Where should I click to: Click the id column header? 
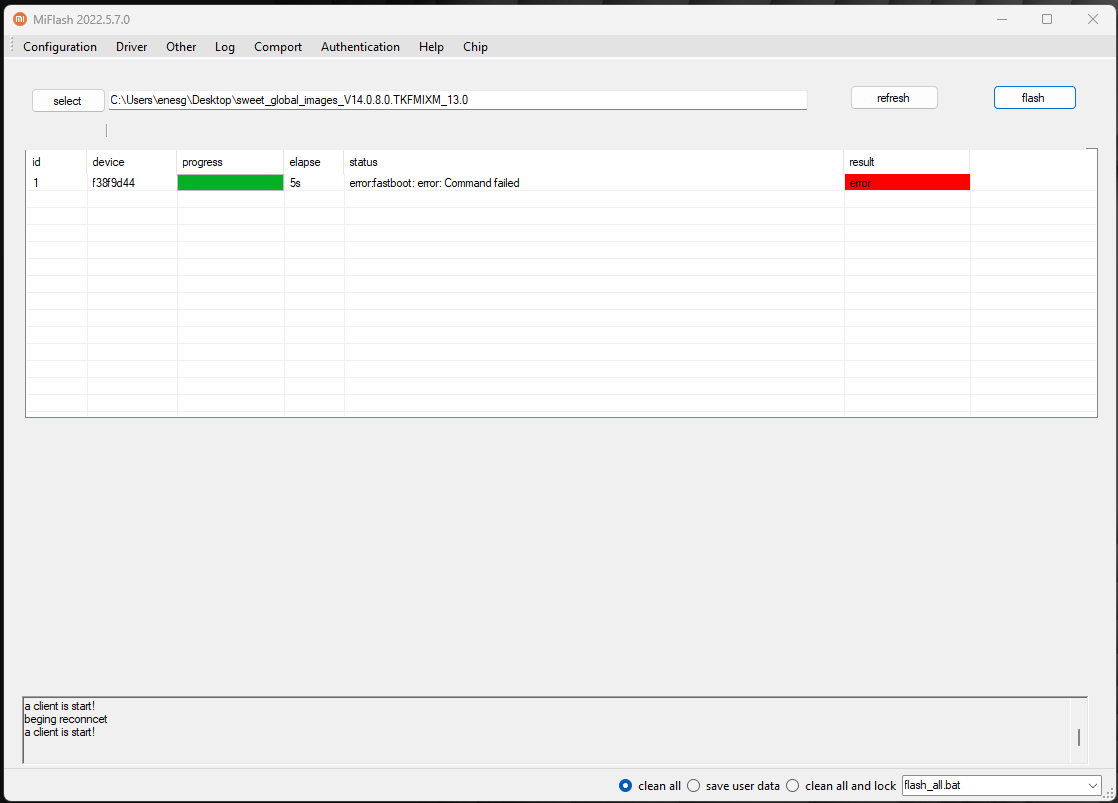point(56,163)
